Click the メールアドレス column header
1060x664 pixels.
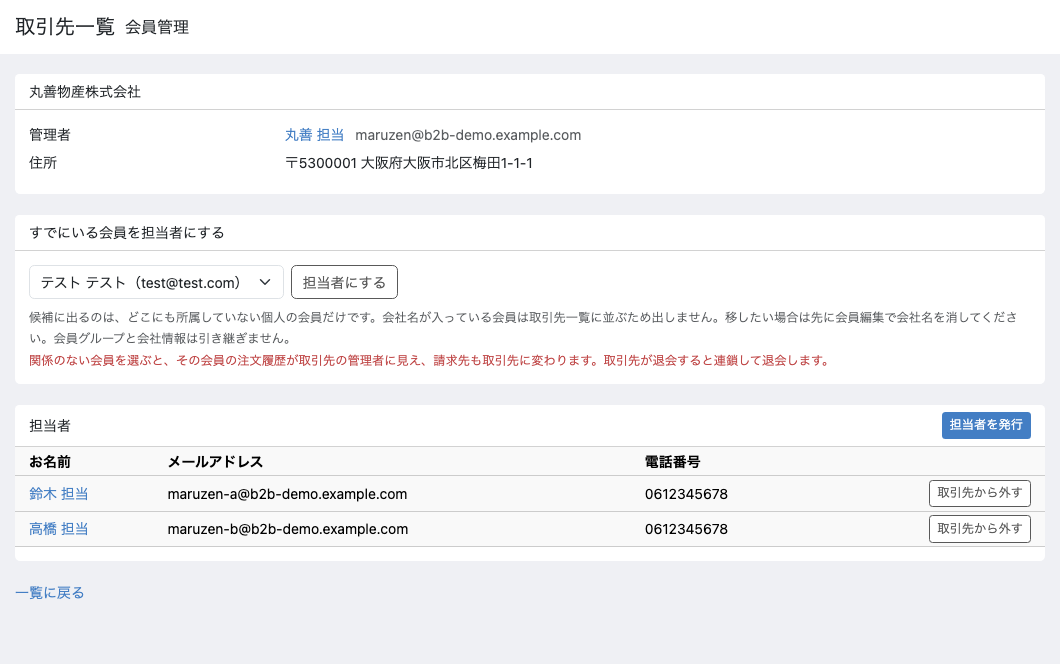(215, 462)
